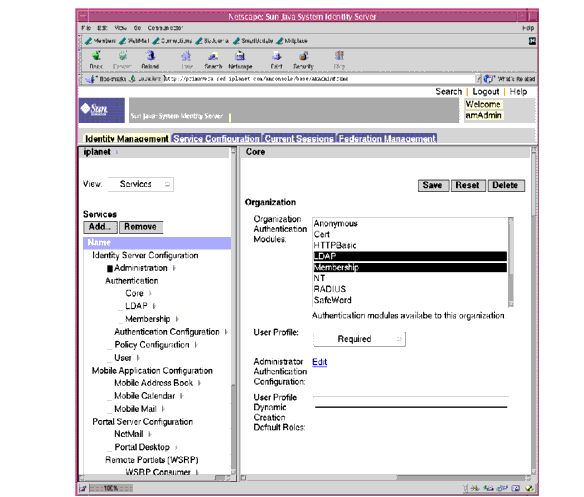Open the Netscape toolbar icon
This screenshot has height=497, width=584.
240,56
